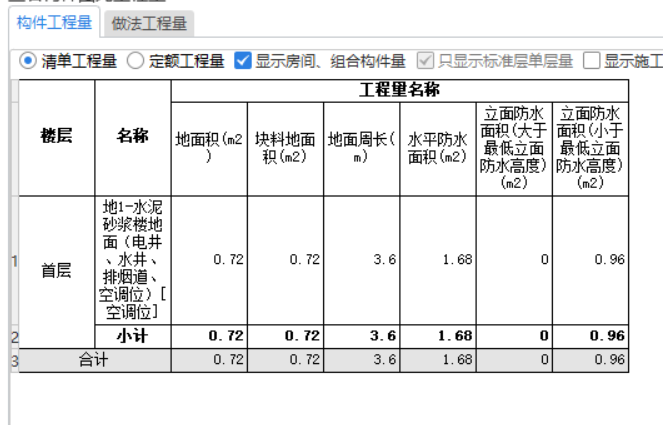The width and height of the screenshot is (663, 425).
Task: Select row 1 立面防水 value 0.96
Action: 590,260
